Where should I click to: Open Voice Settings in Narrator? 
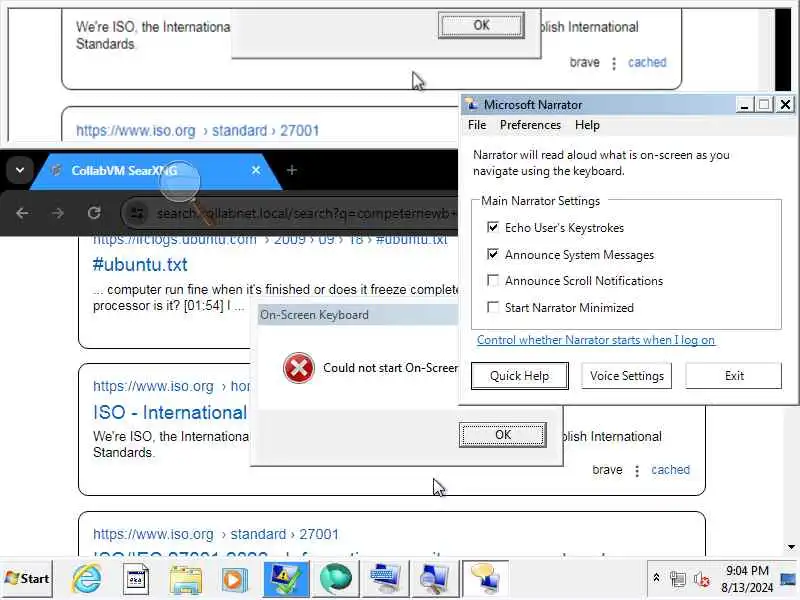627,376
